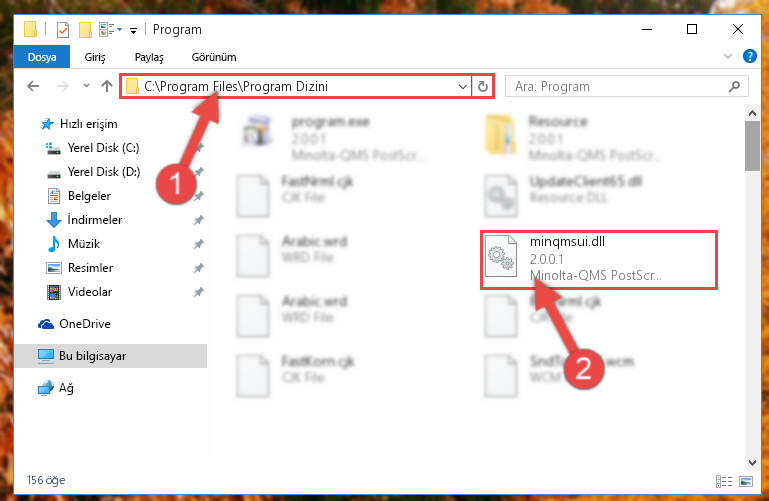The image size is (769, 501).
Task: Open recent locations dropdown arrow
Action: point(86,86)
